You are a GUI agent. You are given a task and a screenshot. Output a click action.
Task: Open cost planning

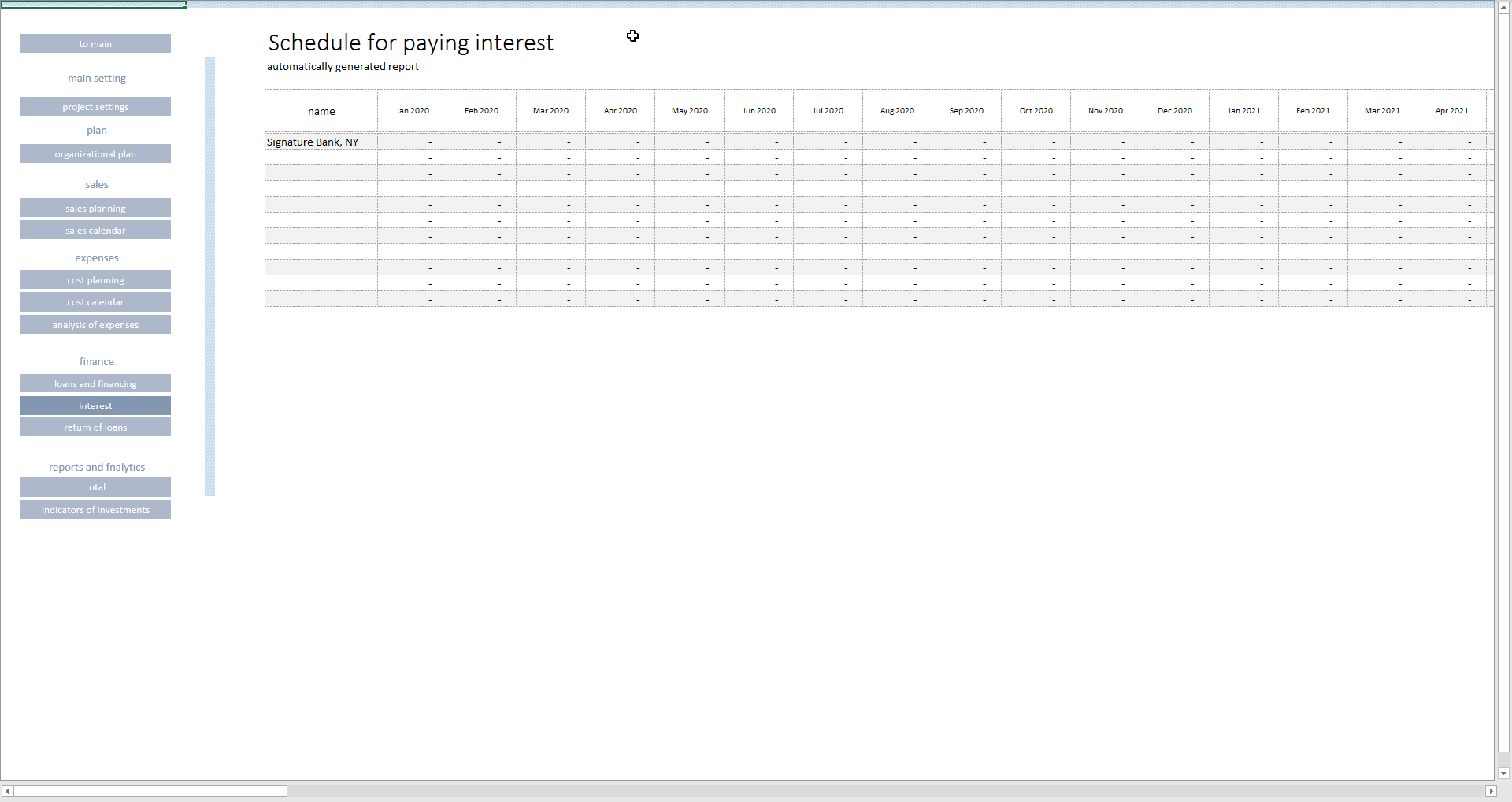click(x=95, y=279)
